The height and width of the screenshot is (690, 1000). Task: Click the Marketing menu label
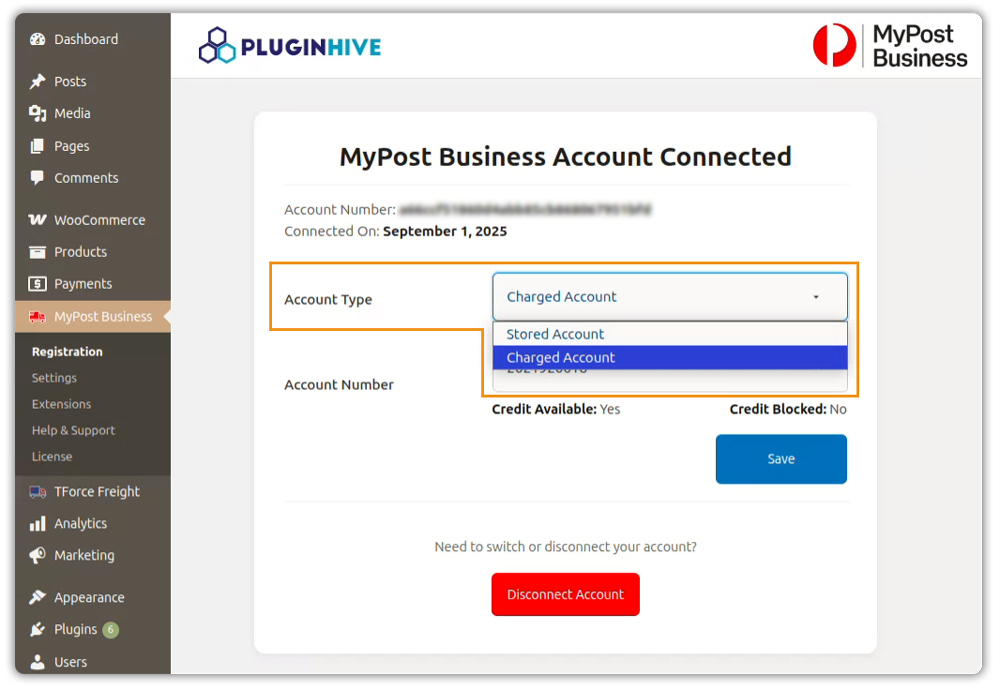[x=84, y=555]
